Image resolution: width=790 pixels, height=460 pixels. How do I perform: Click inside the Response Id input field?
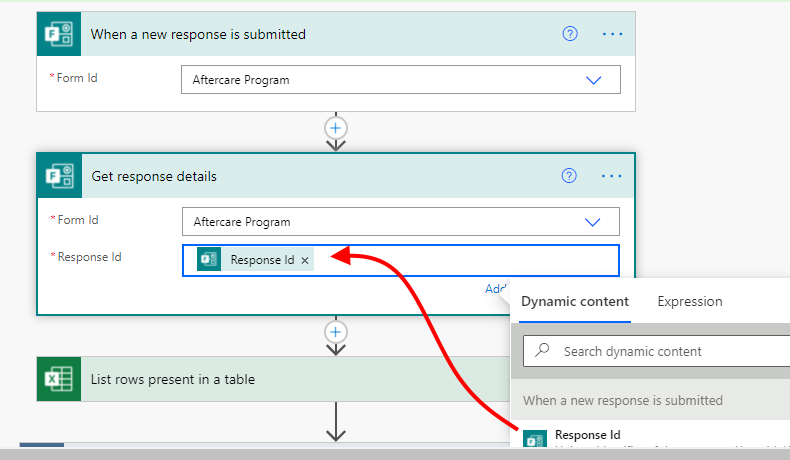point(401,260)
